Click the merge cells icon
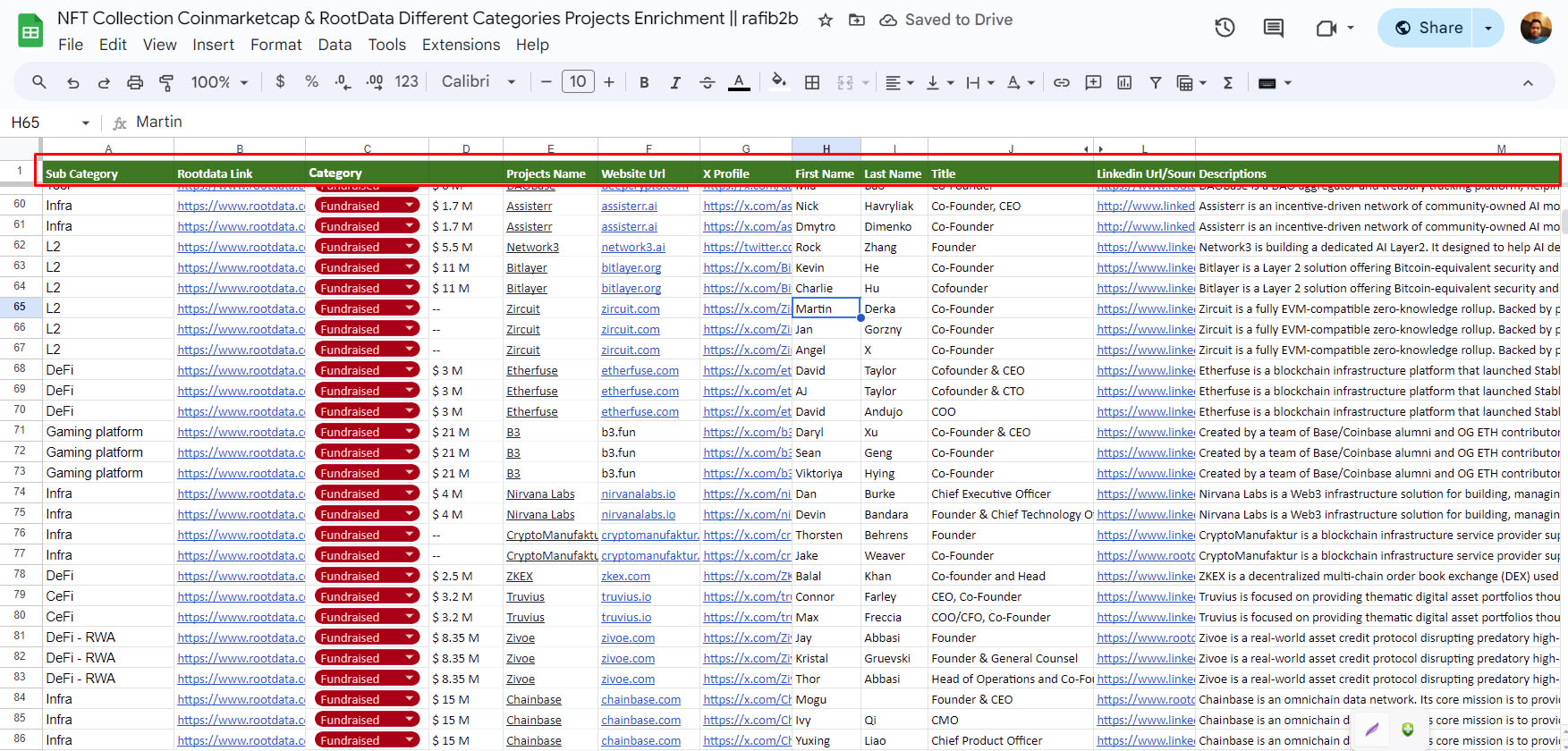This screenshot has width=1568, height=751. [x=845, y=82]
